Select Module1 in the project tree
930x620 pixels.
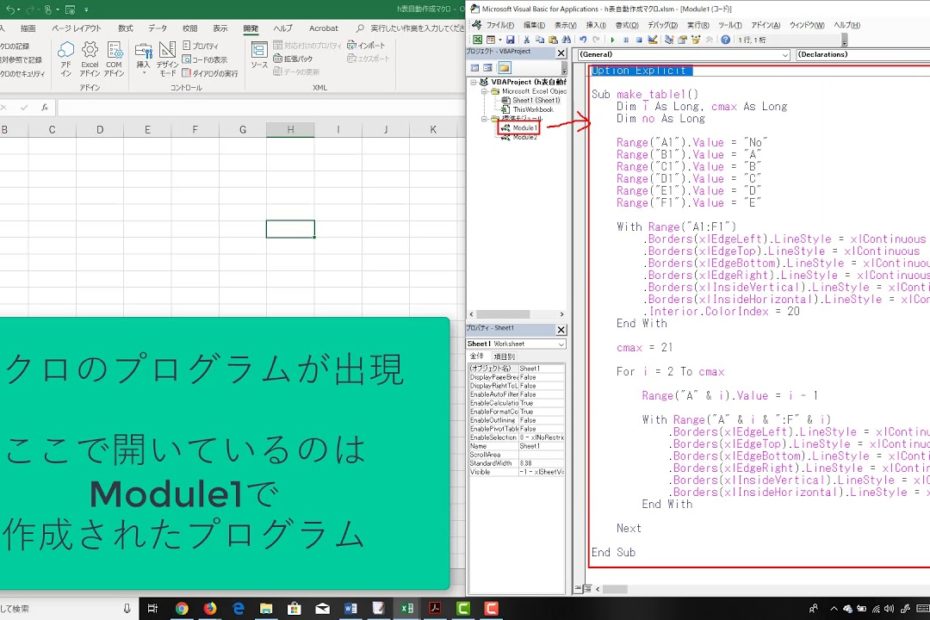(523, 128)
